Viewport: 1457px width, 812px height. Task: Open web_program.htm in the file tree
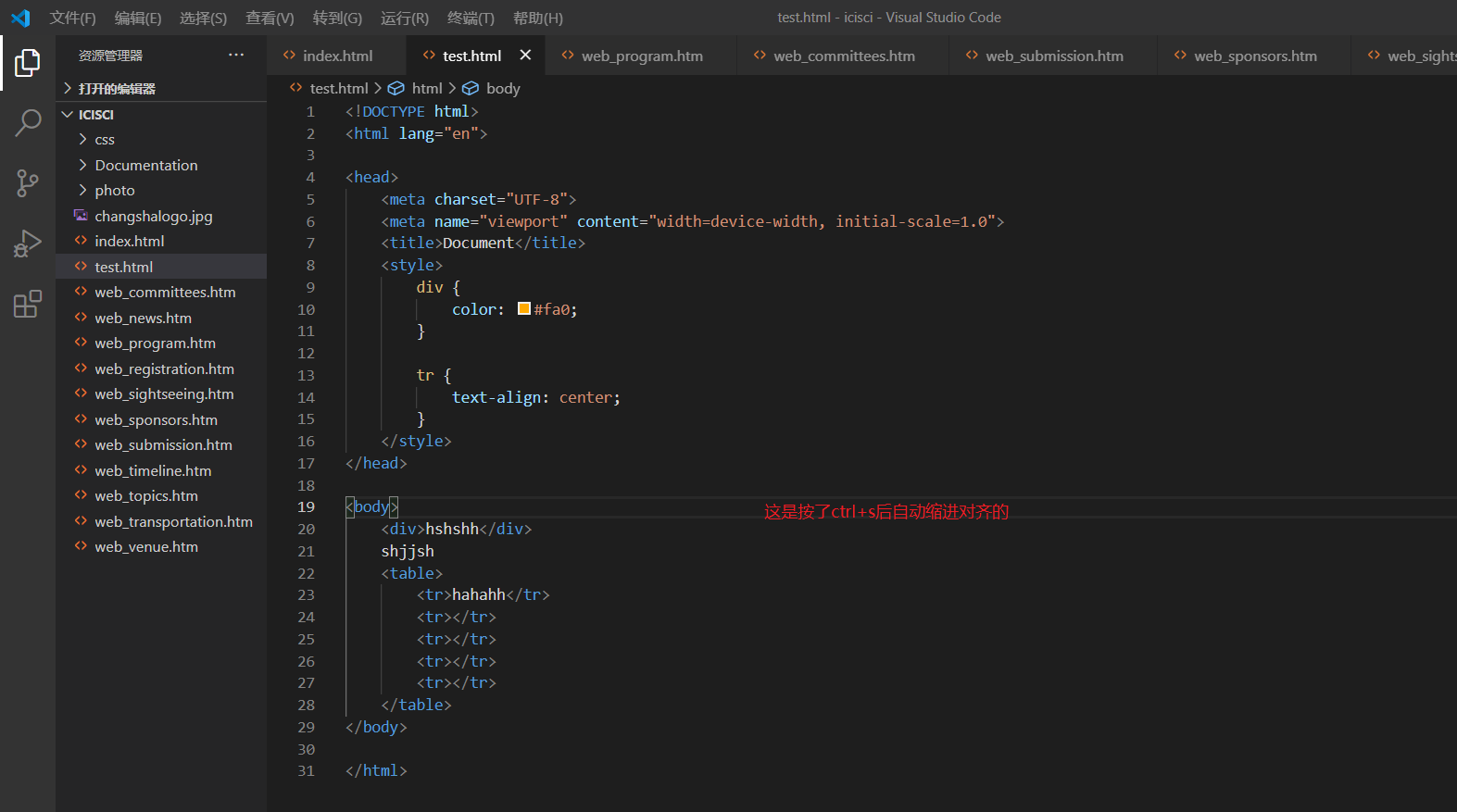coord(161,343)
